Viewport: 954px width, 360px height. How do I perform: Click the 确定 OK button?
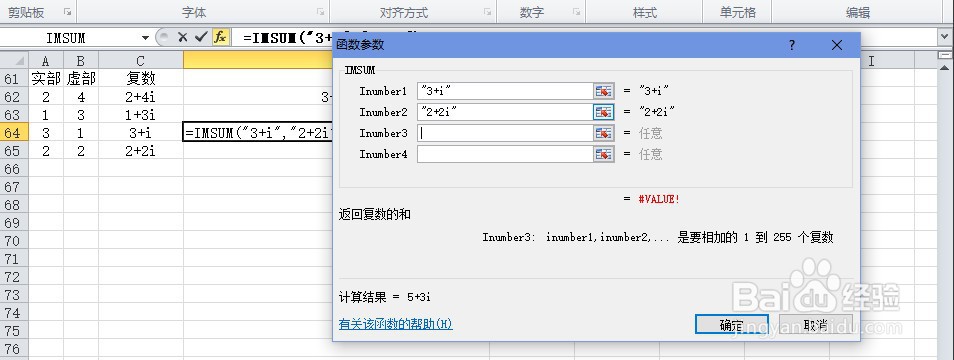[x=732, y=325]
